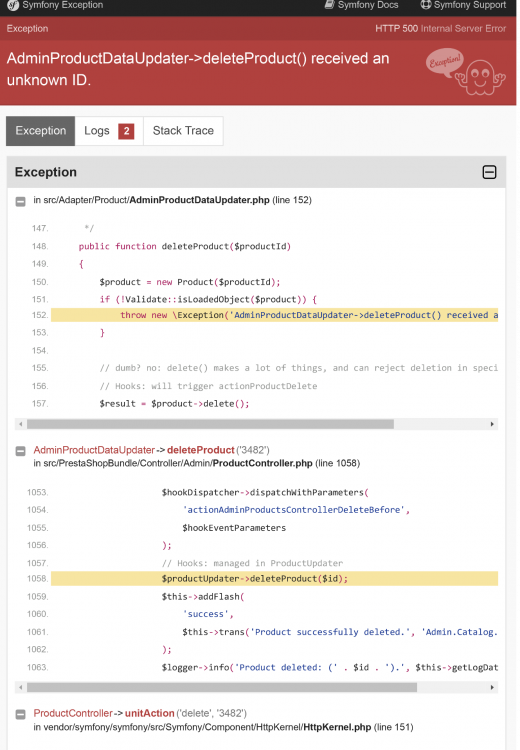Image resolution: width=520 pixels, height=750 pixels.
Task: Collapse the ProductController.php line 1058 trace
Action: coord(21,451)
